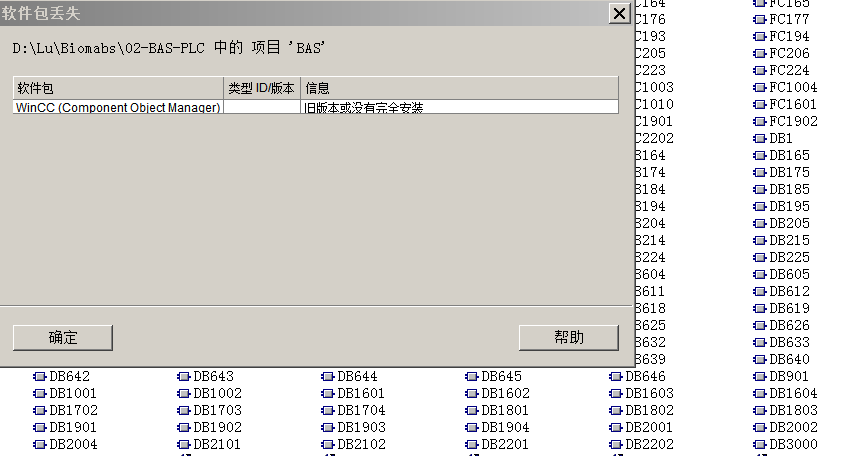Select the DB1001 data block icon

click(40, 393)
